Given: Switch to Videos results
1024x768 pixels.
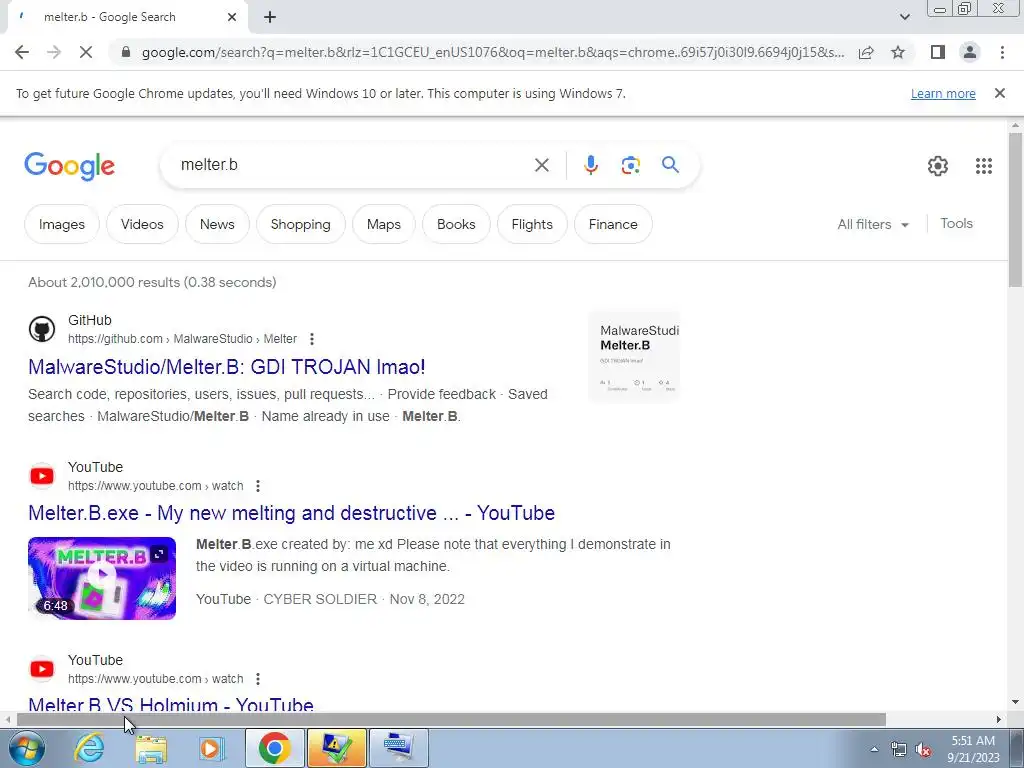Looking at the screenshot, I should click(142, 224).
